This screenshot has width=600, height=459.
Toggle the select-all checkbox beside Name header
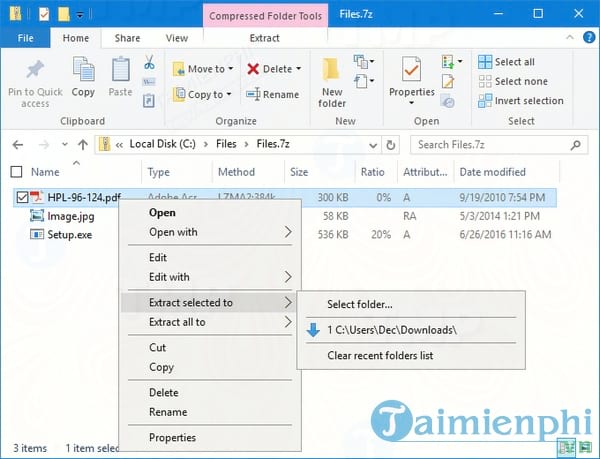click(x=15, y=172)
